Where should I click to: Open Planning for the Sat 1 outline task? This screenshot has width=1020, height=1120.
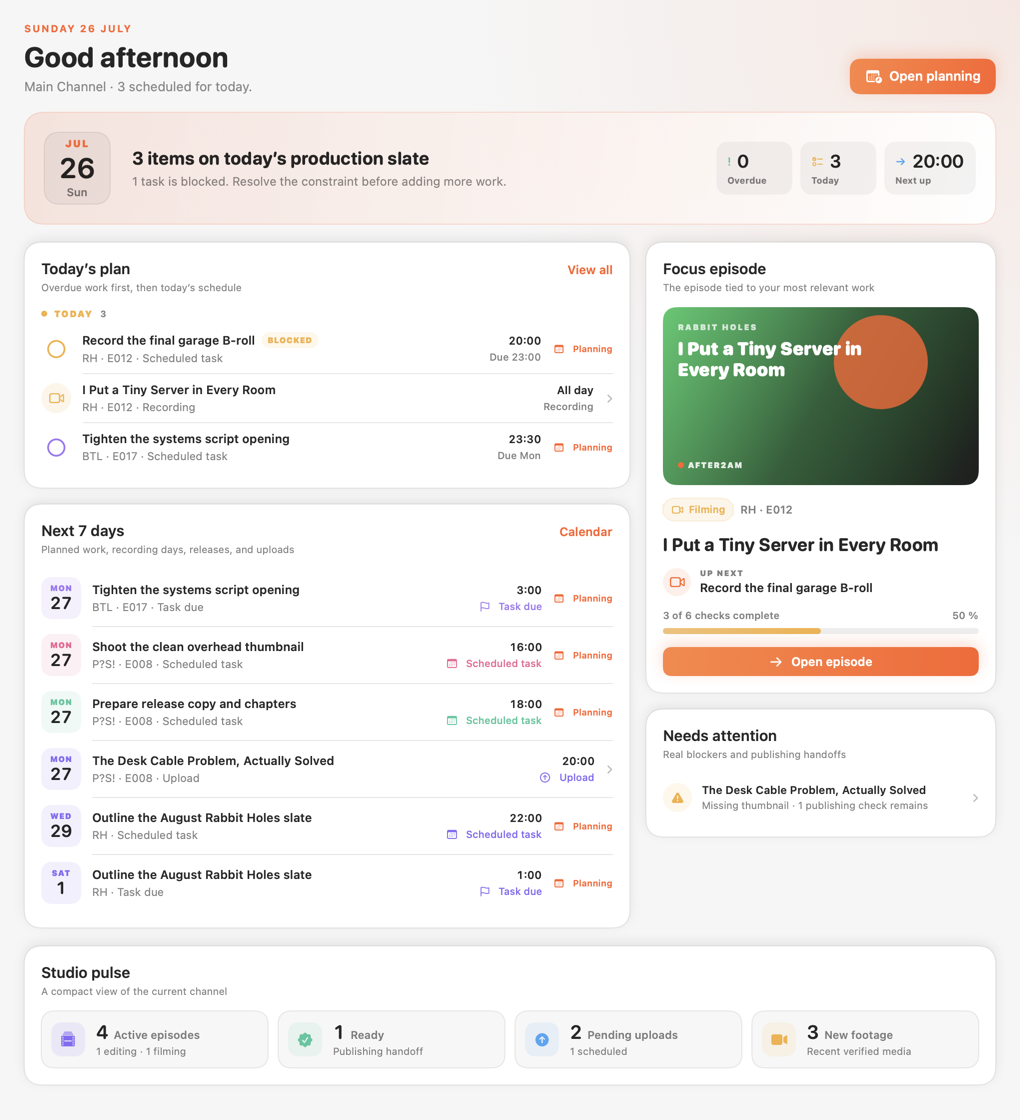point(584,884)
